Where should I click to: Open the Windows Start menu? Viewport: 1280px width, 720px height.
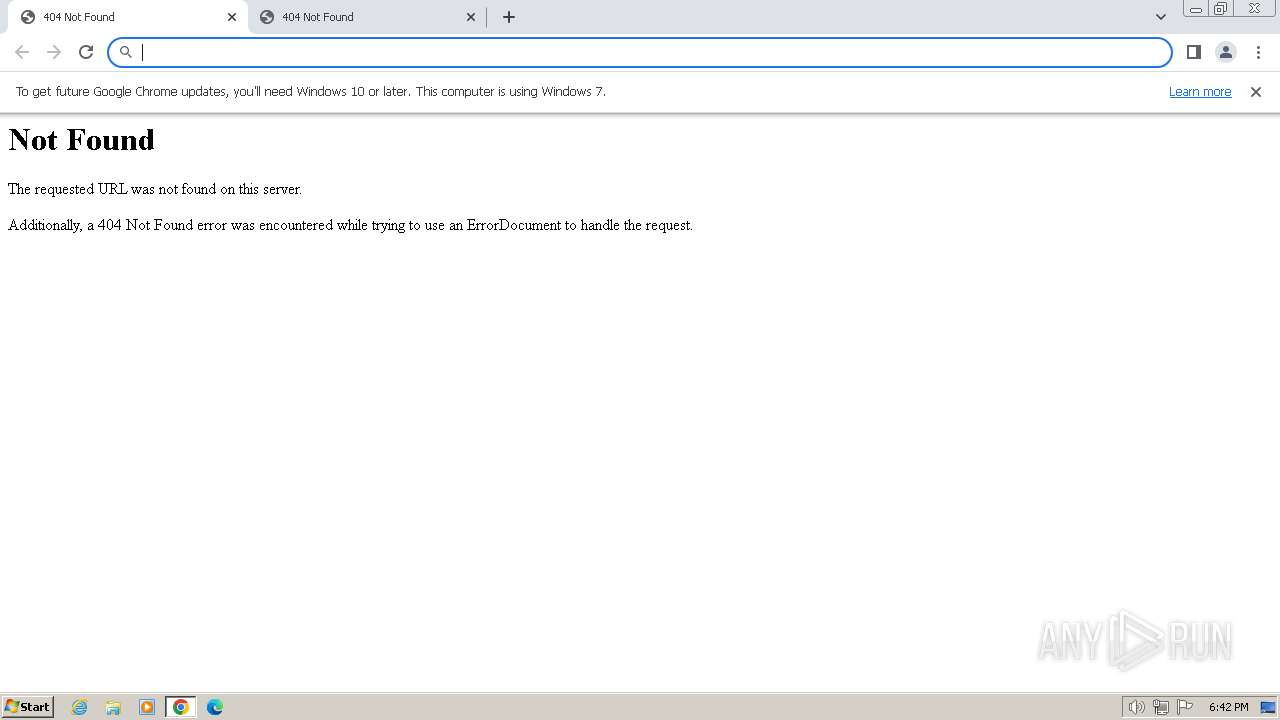[28, 707]
